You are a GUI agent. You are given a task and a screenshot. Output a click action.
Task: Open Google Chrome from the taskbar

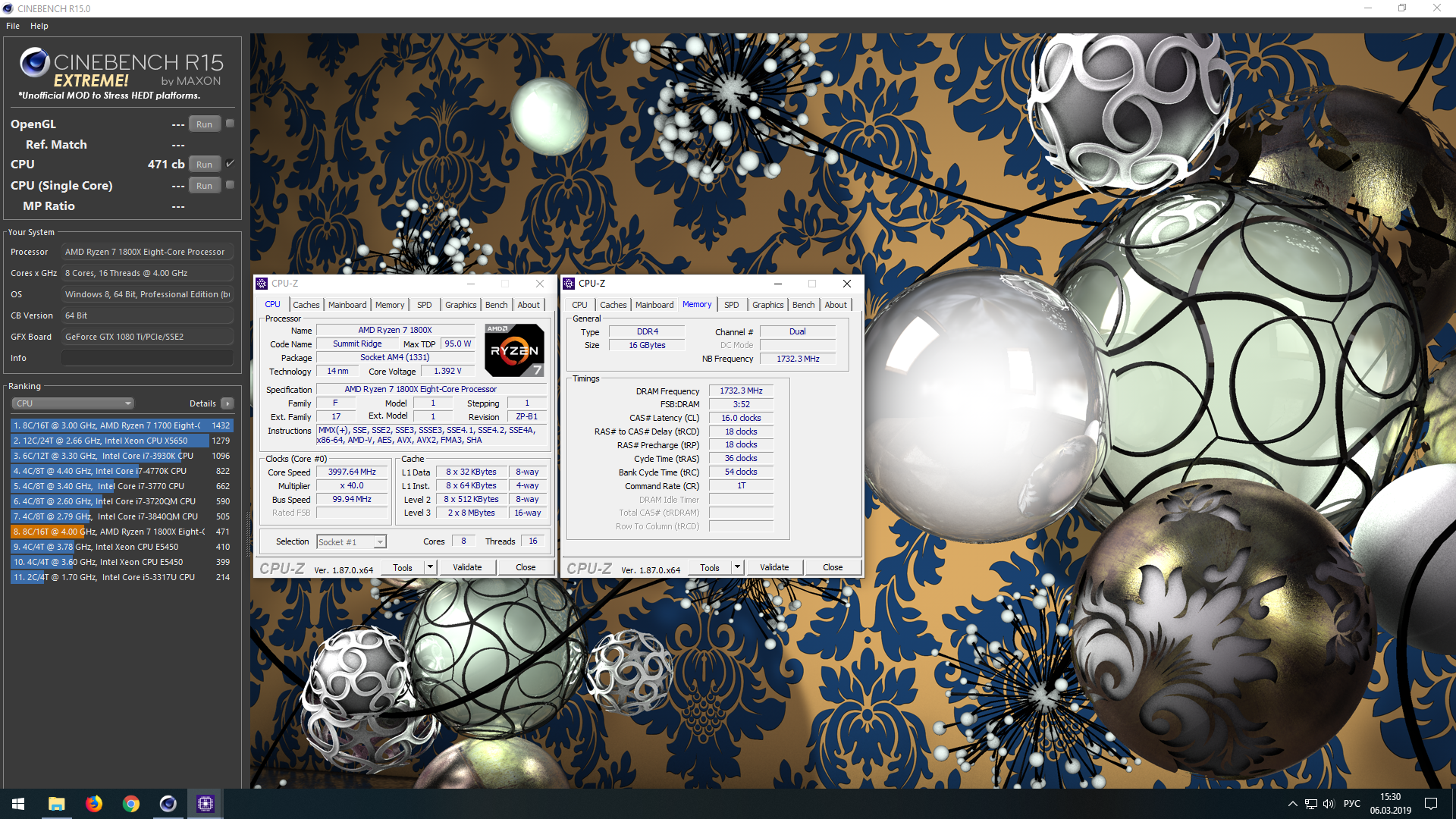tap(130, 804)
